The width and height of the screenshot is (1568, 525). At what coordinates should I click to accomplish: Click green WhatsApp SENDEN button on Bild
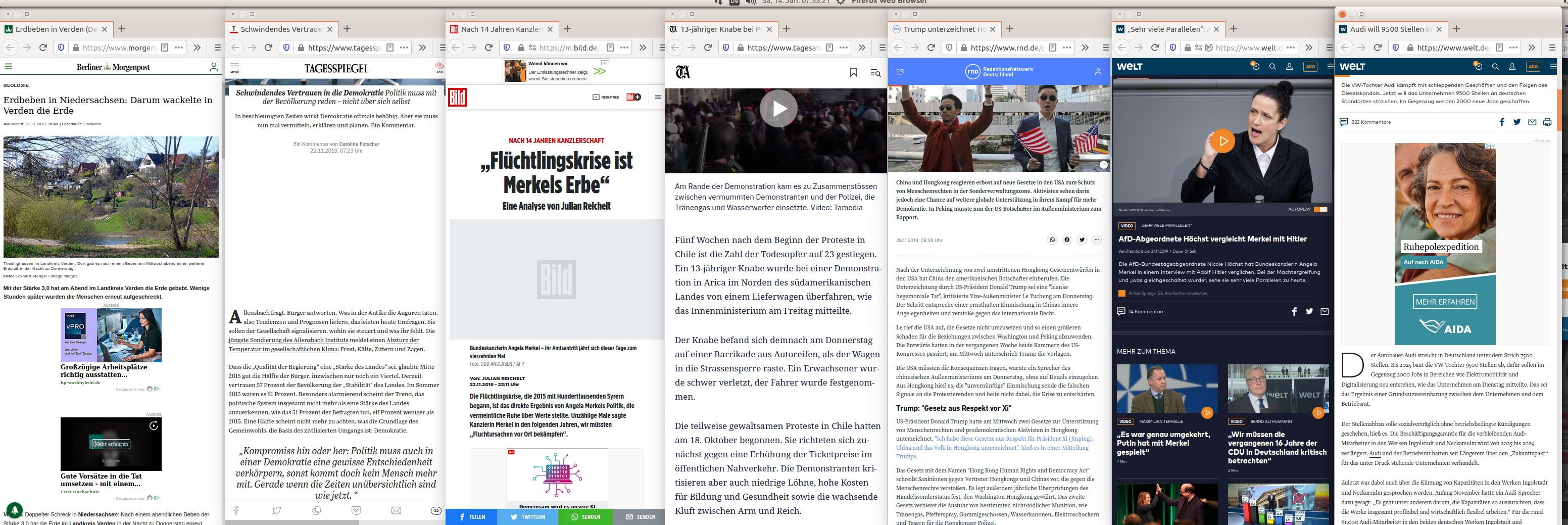[x=585, y=516]
